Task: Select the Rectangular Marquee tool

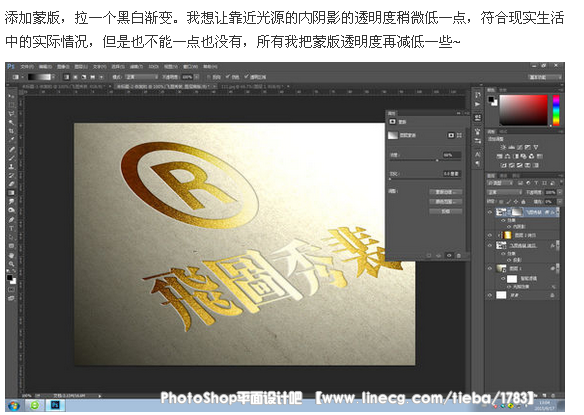Action: click(x=11, y=105)
